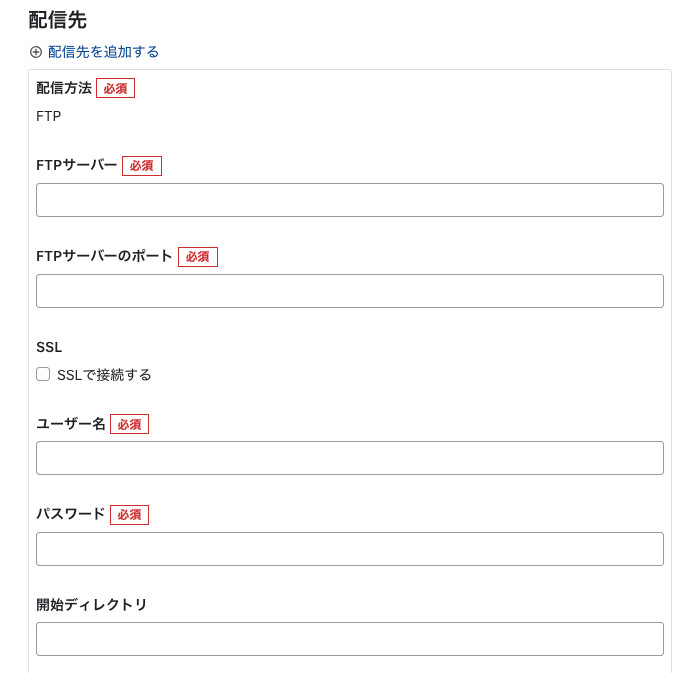This screenshot has width=700, height=673.
Task: Enable the SSLで接続する checkbox
Action: pyautogui.click(x=43, y=374)
